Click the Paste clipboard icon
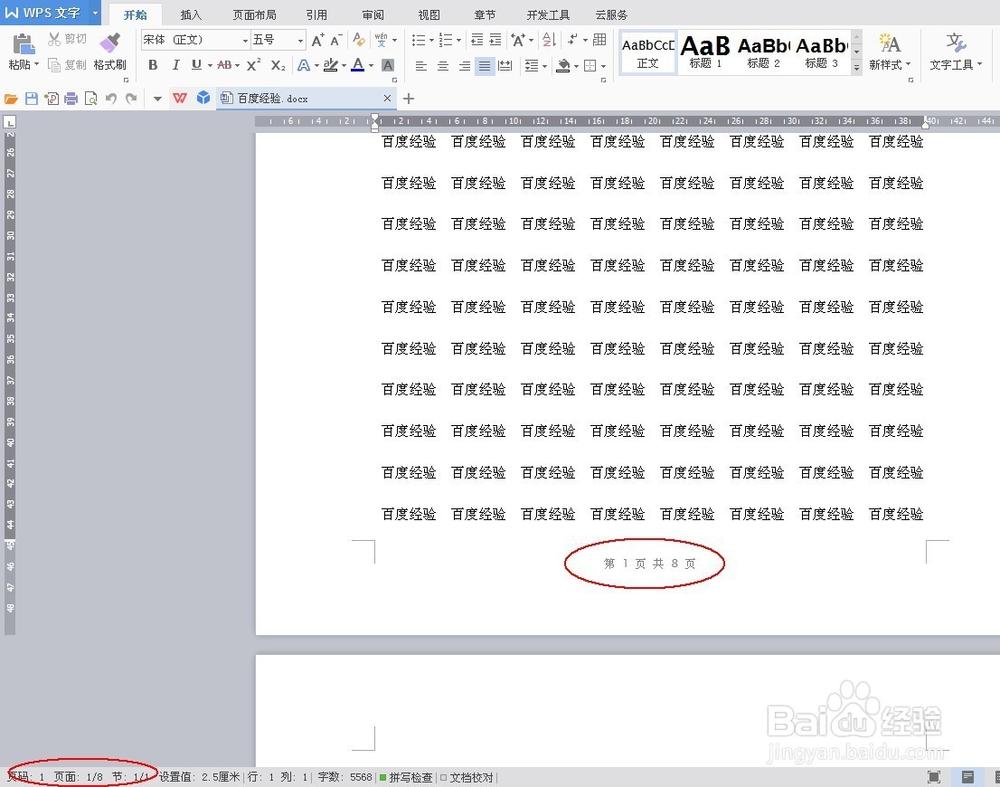 pos(23,44)
